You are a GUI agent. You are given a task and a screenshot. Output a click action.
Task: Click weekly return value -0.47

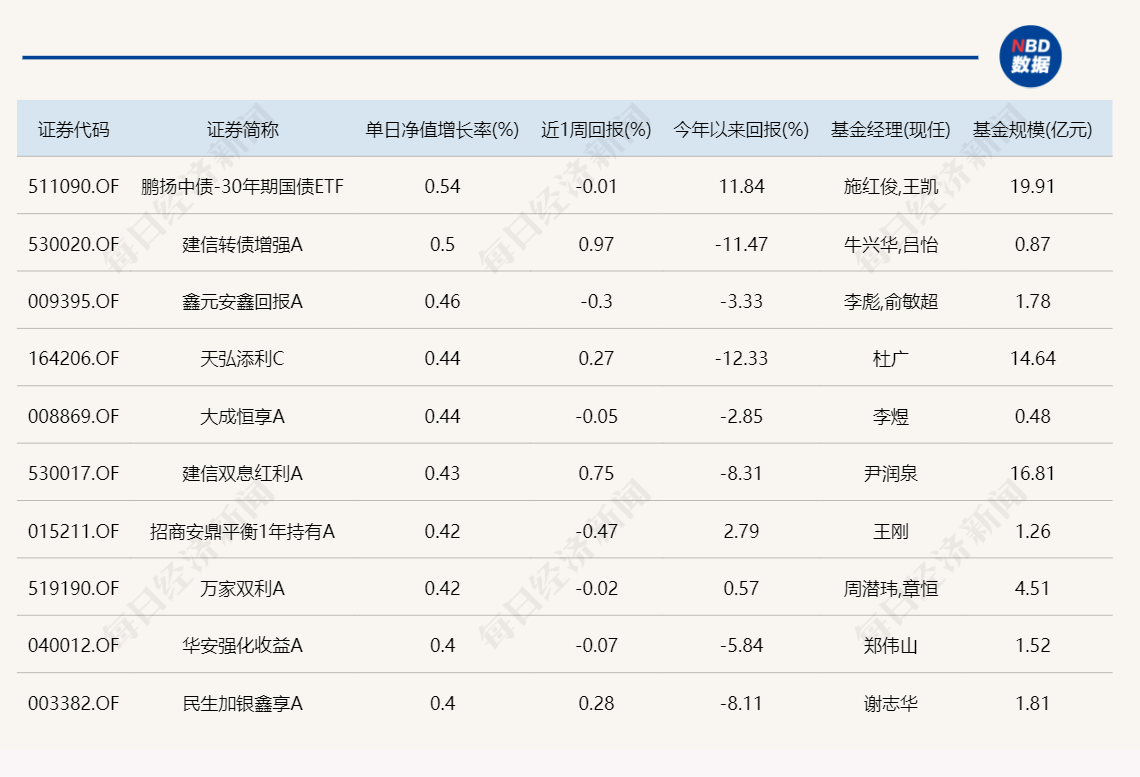[596, 531]
